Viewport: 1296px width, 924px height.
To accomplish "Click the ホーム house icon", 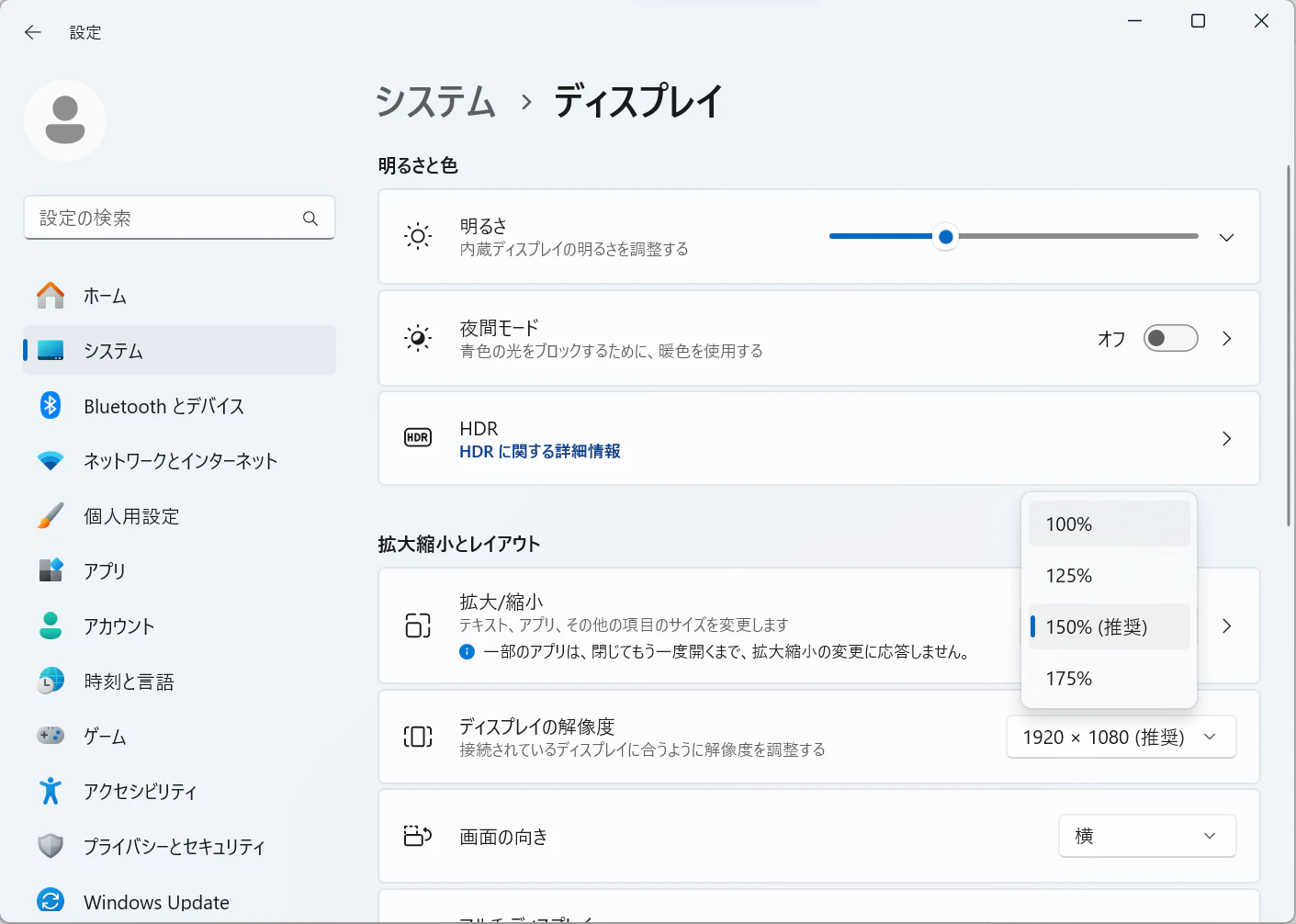I will (51, 296).
